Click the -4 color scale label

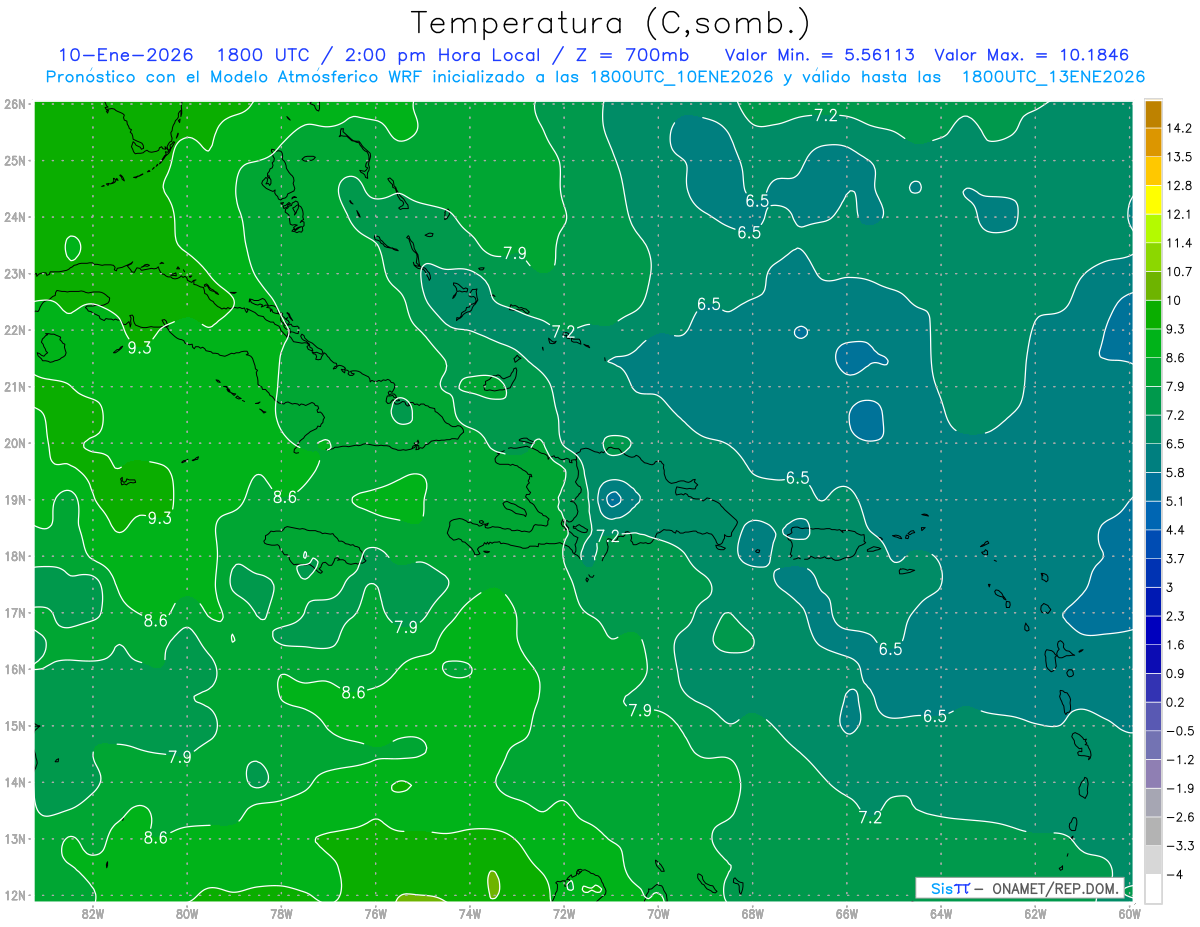pyautogui.click(x=1174, y=874)
